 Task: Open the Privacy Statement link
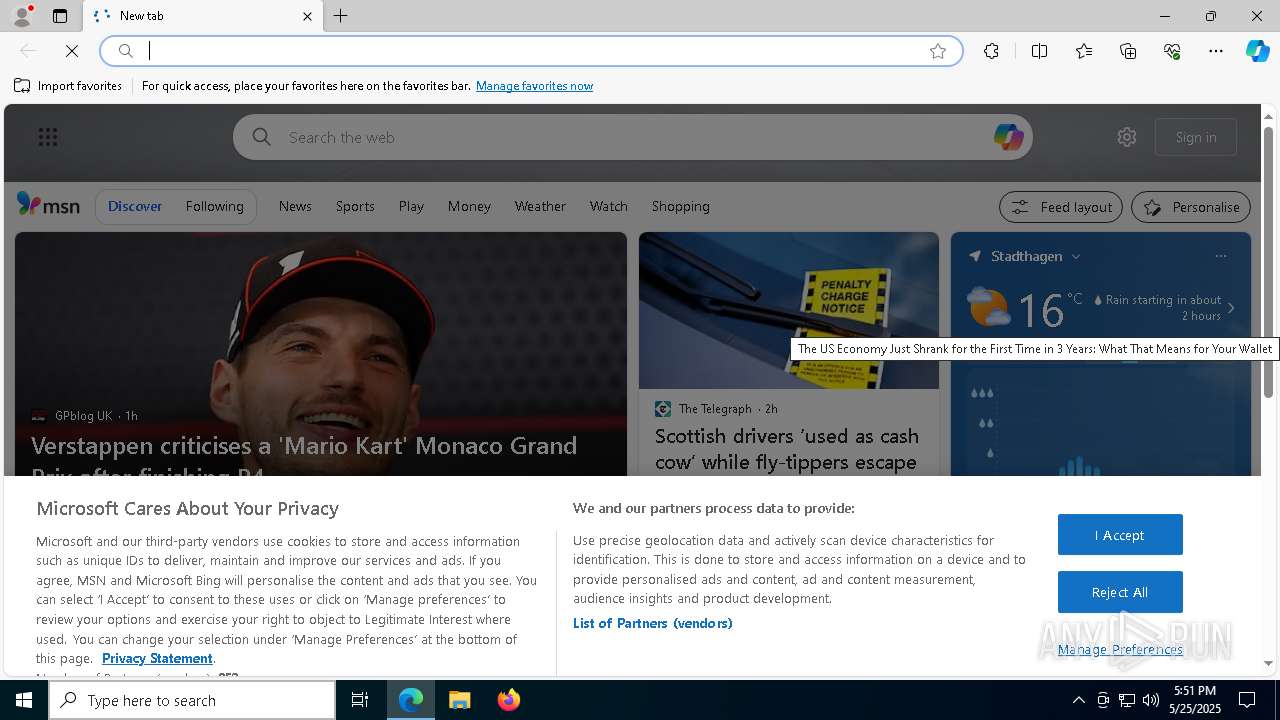(x=157, y=658)
